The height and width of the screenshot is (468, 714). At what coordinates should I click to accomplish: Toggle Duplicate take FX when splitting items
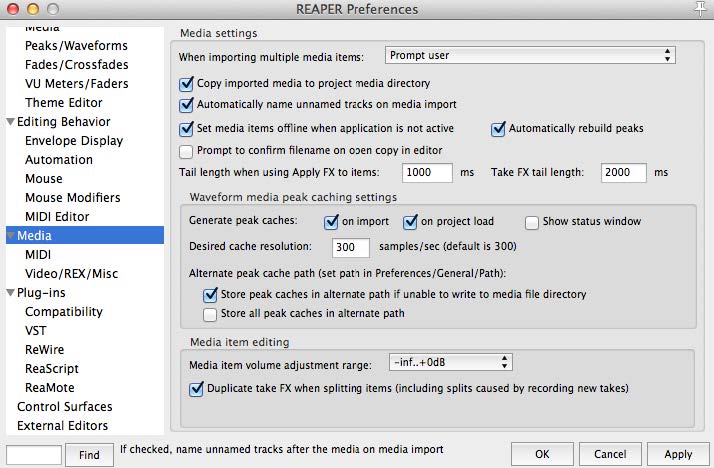pos(196,389)
